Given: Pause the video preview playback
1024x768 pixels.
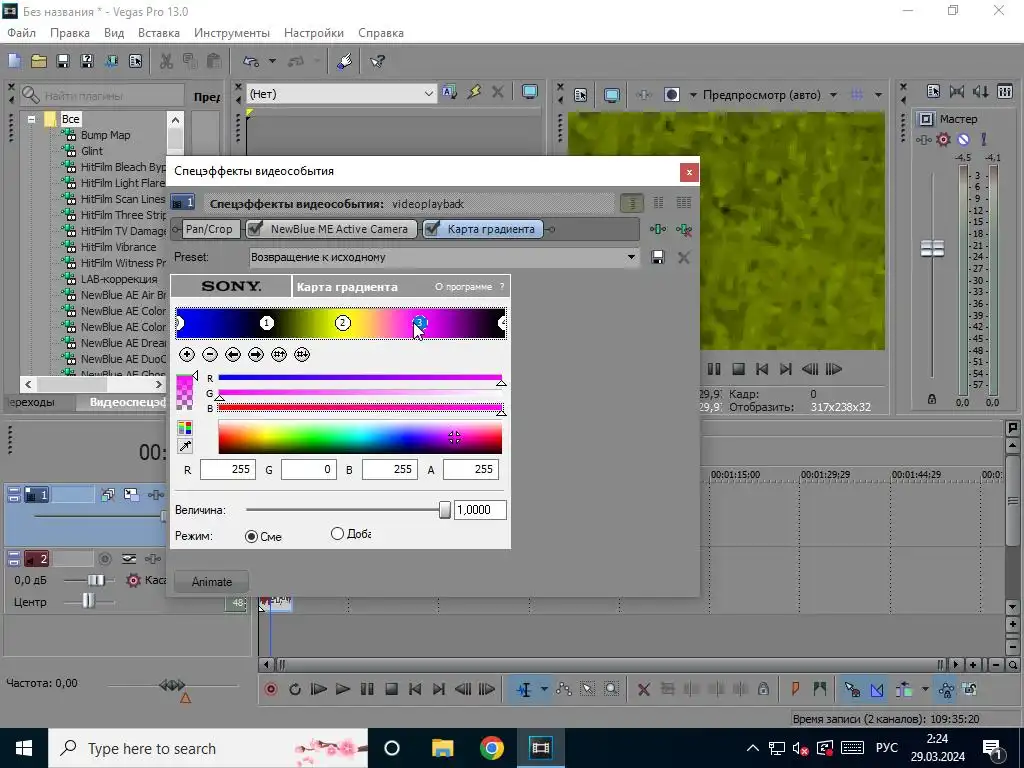Looking at the screenshot, I should tap(714, 369).
